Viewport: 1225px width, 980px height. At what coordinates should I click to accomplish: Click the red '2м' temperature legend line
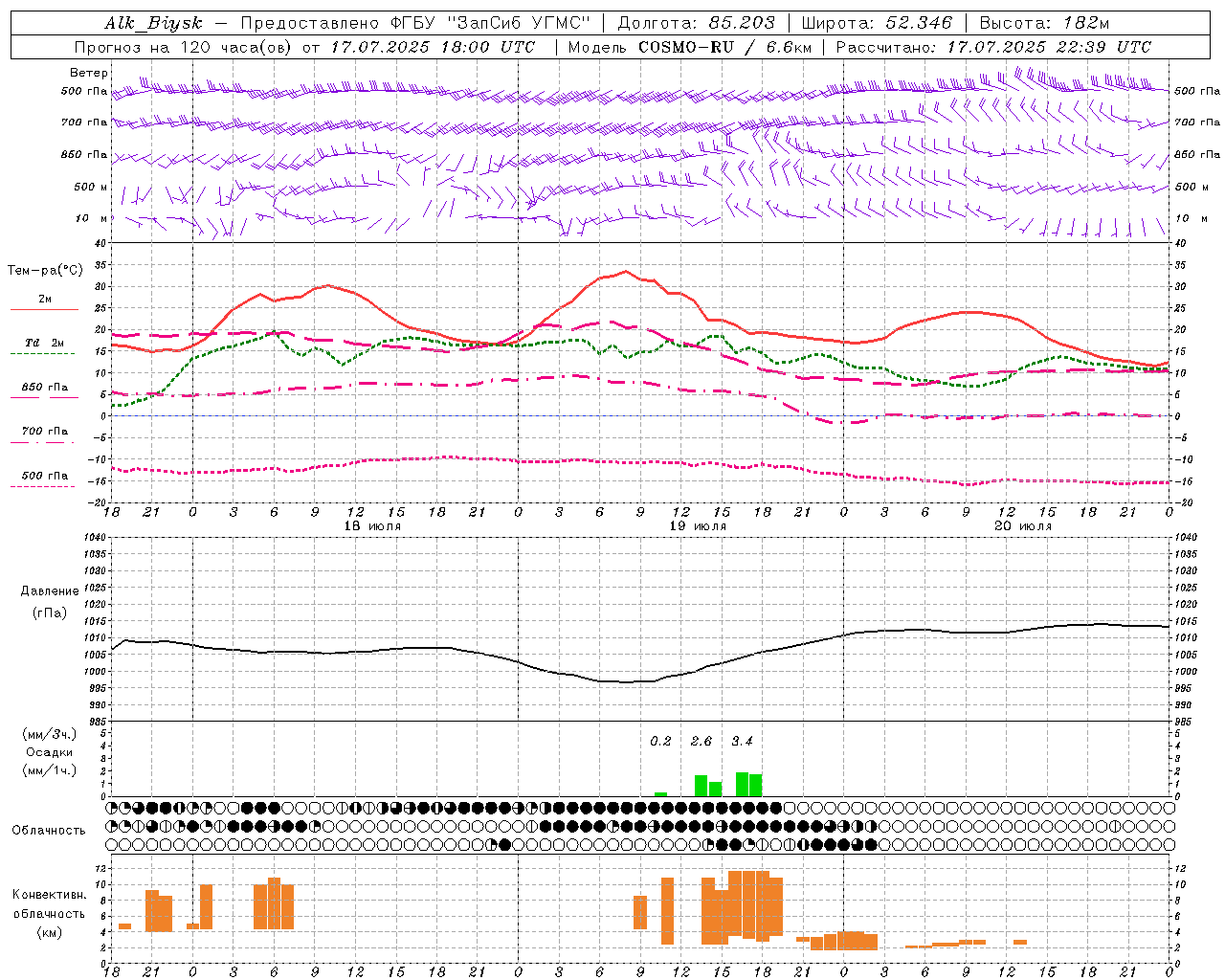coord(44,309)
